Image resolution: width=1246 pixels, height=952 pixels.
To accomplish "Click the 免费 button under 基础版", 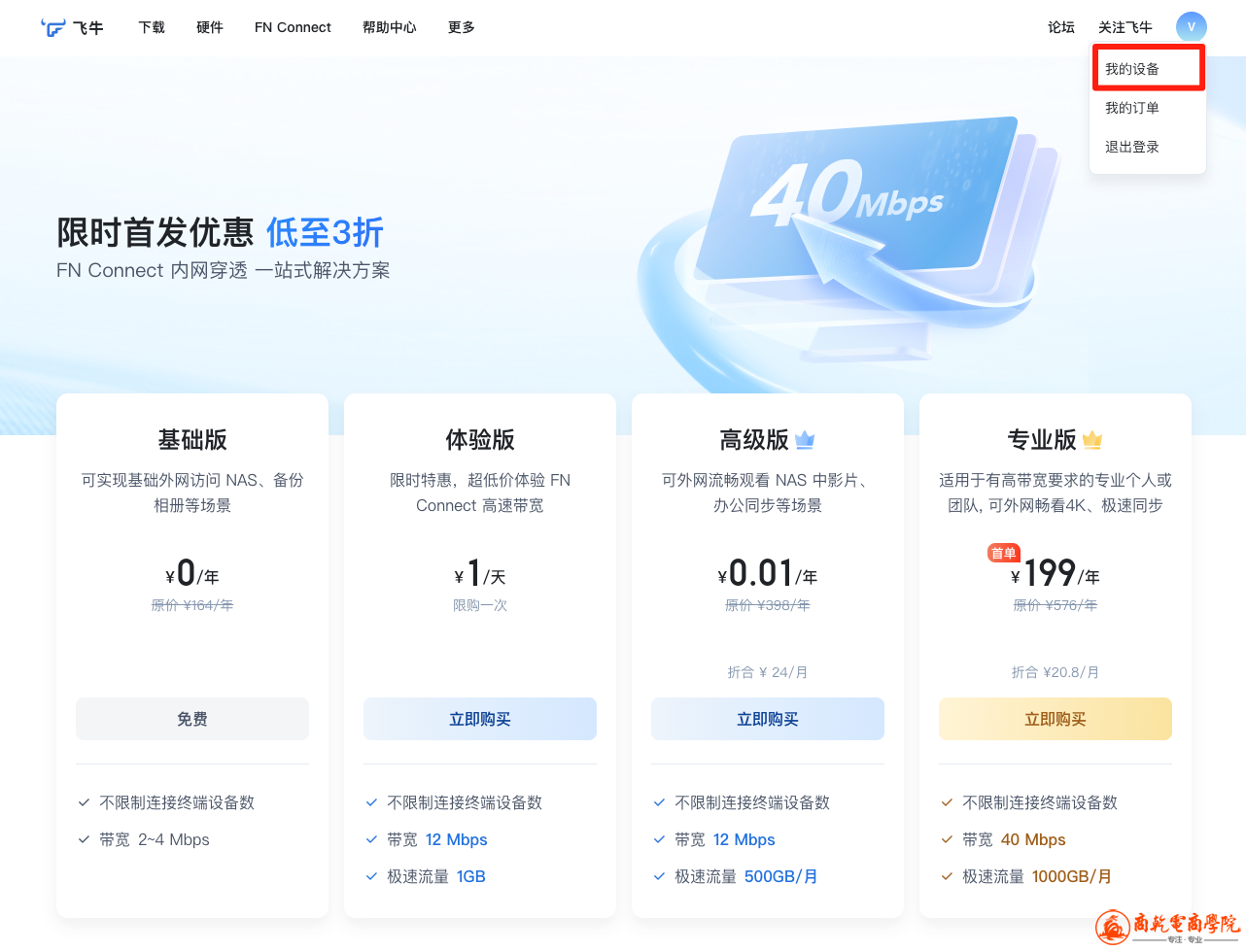I will [192, 719].
